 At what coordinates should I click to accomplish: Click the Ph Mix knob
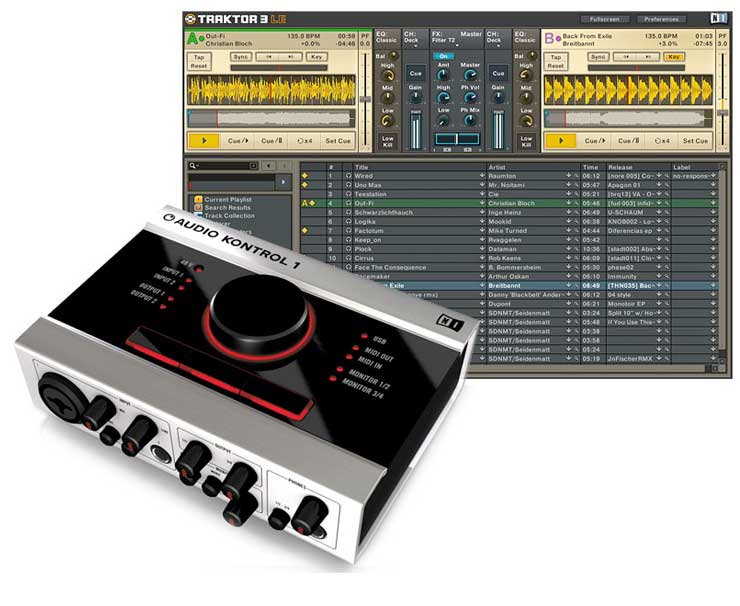point(470,120)
